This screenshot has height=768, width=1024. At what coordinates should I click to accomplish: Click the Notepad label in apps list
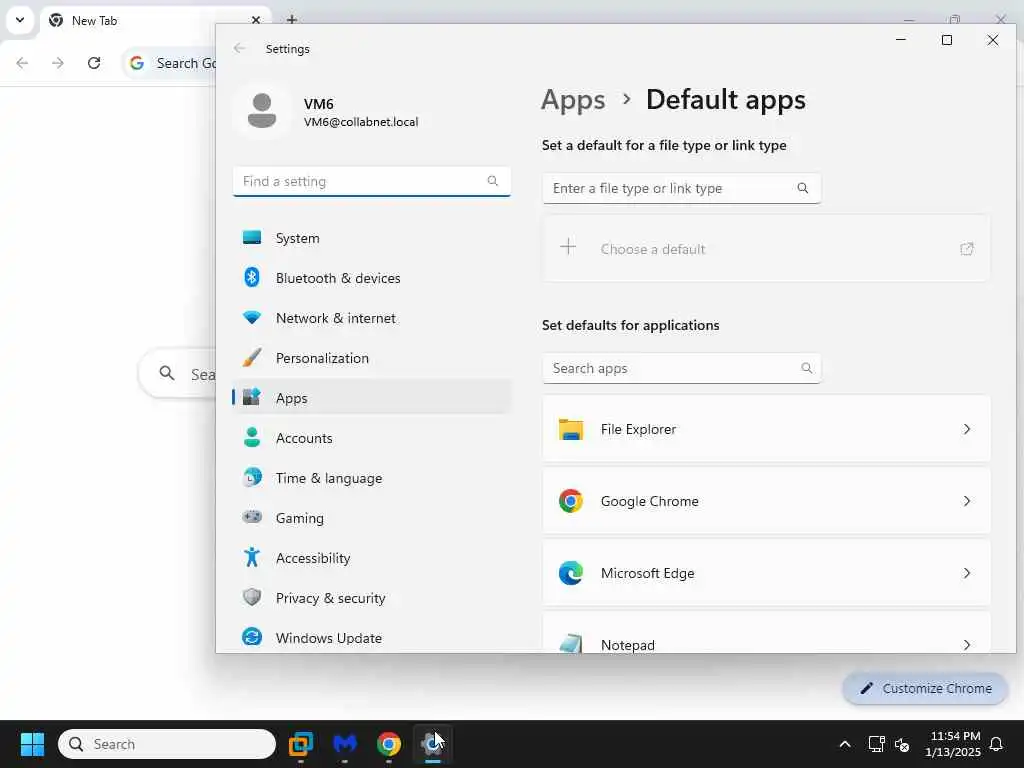click(628, 645)
